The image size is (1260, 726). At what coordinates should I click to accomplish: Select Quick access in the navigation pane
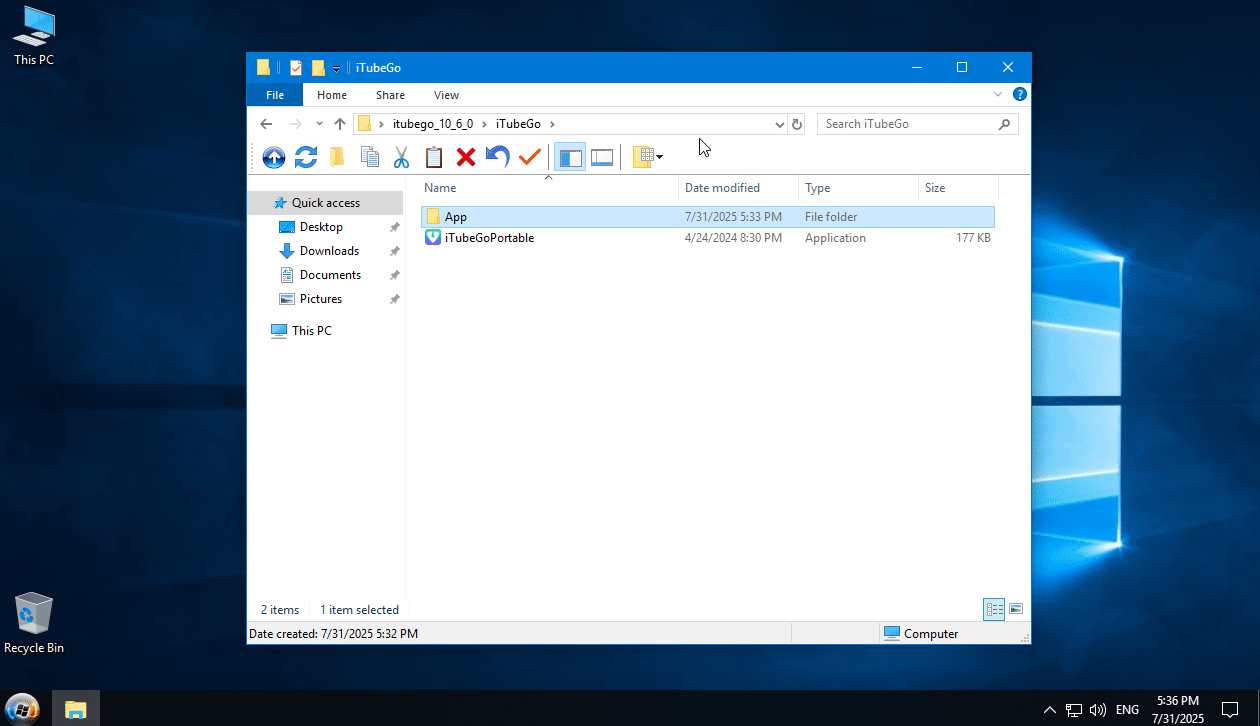pos(326,203)
